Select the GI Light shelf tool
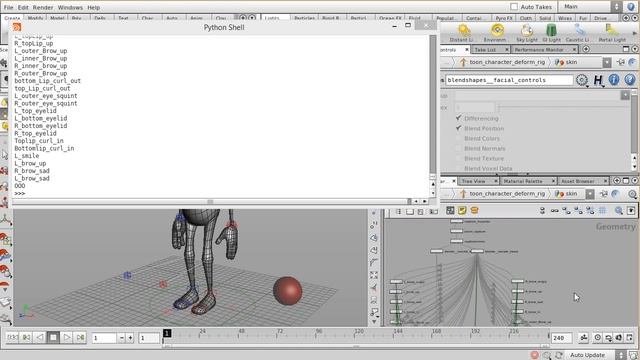The width and height of the screenshot is (640, 360). pyautogui.click(x=551, y=33)
